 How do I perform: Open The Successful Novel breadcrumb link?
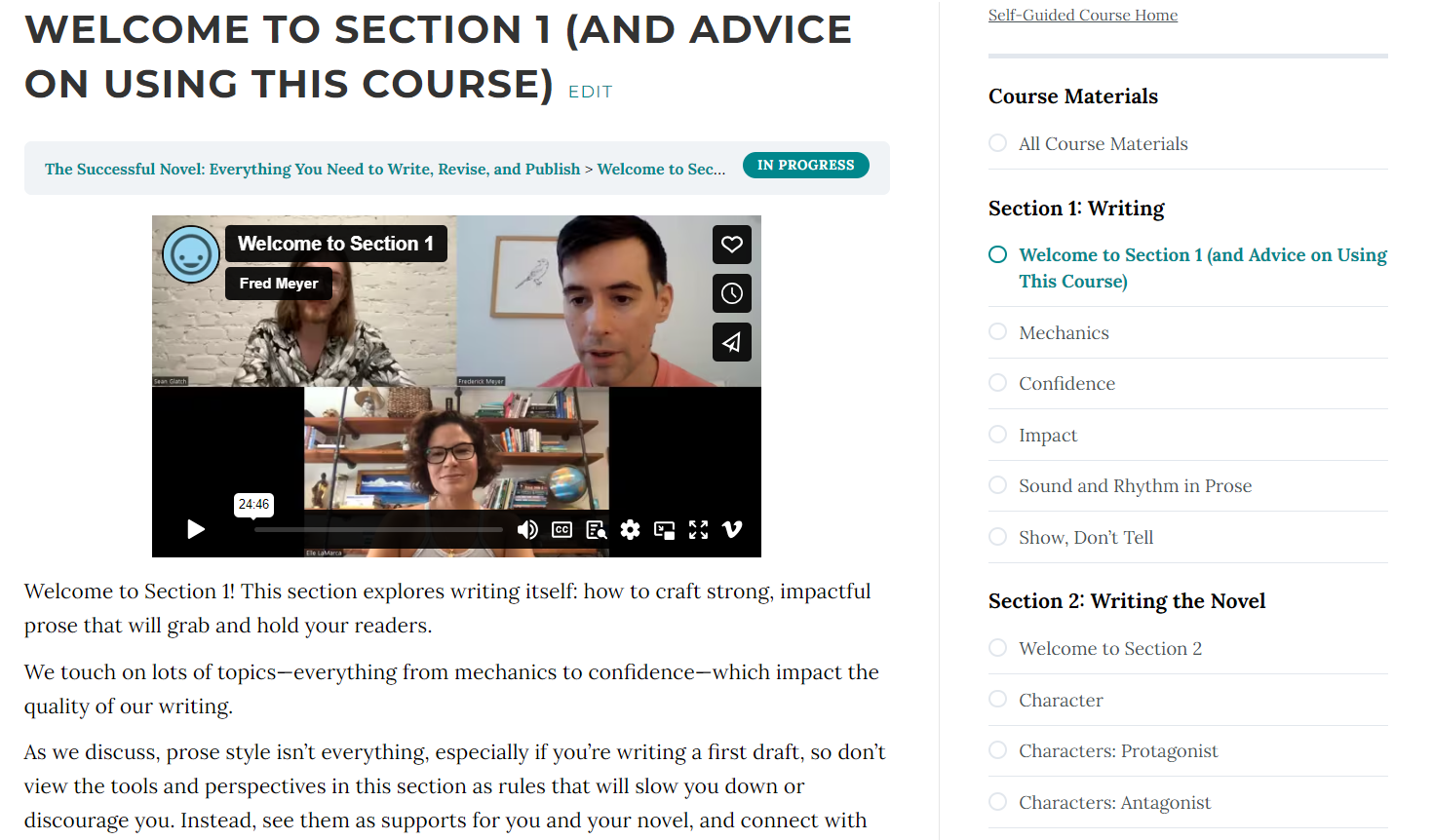pos(312,169)
